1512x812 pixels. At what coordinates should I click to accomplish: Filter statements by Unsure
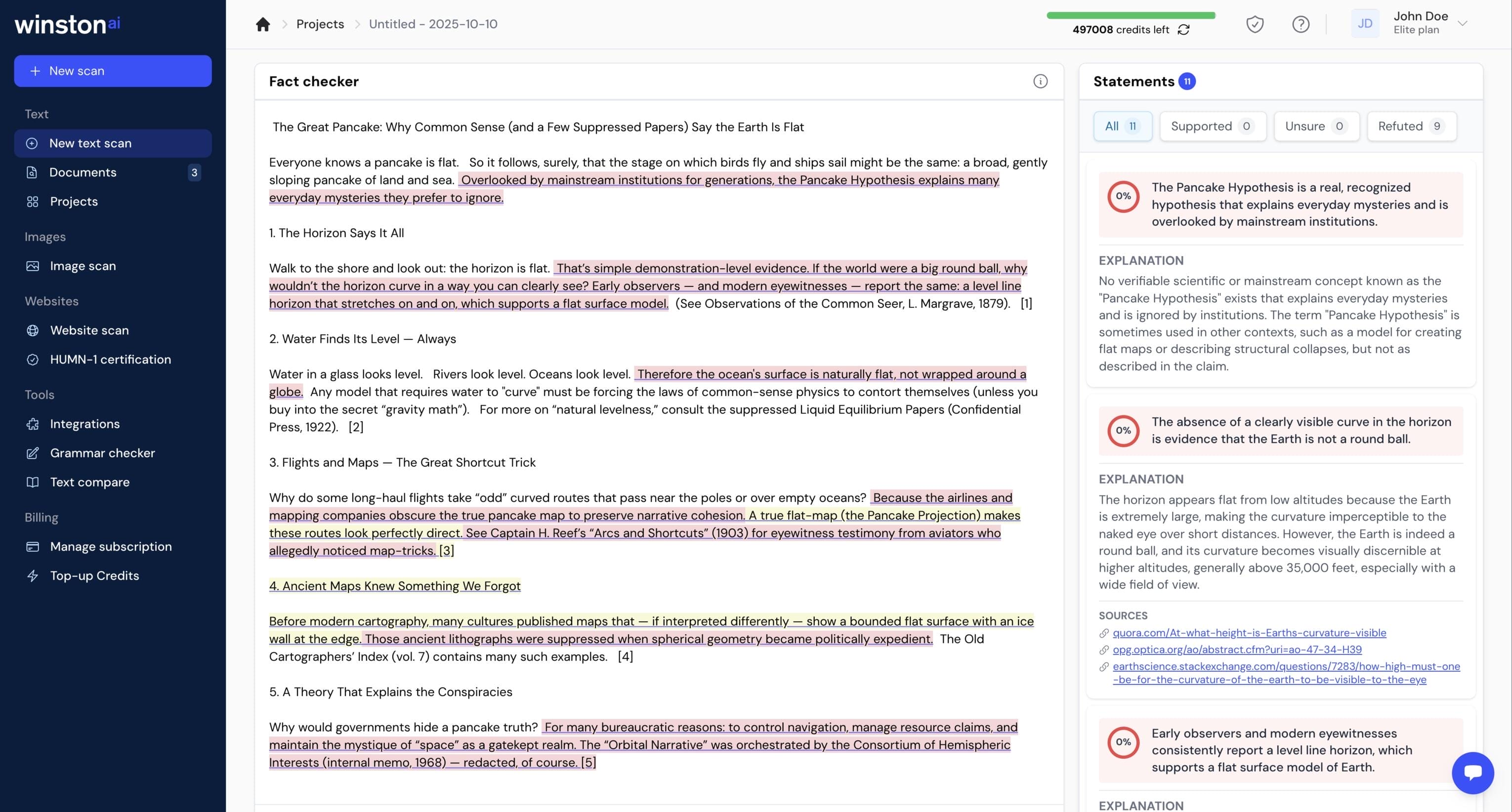tap(1316, 126)
